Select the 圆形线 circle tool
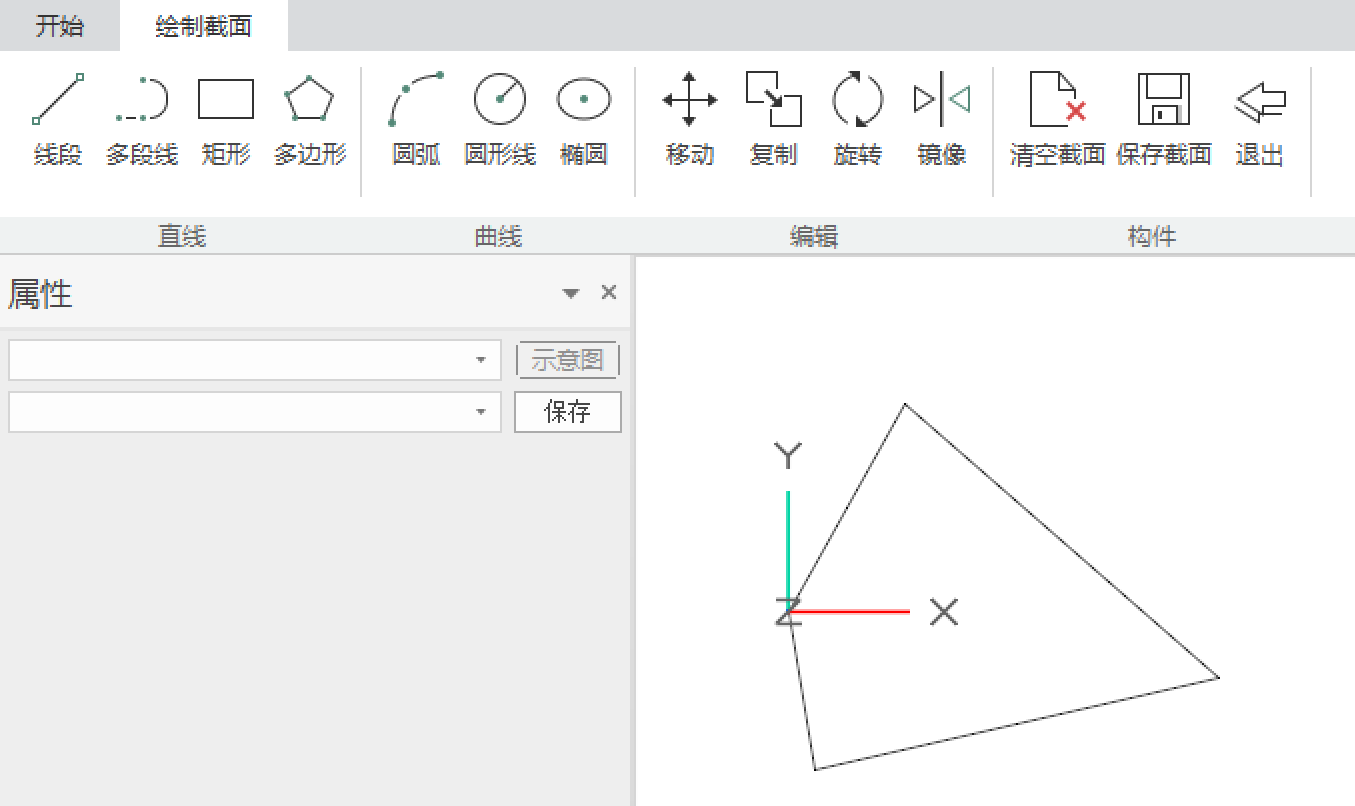The width and height of the screenshot is (1355, 806). 500,118
